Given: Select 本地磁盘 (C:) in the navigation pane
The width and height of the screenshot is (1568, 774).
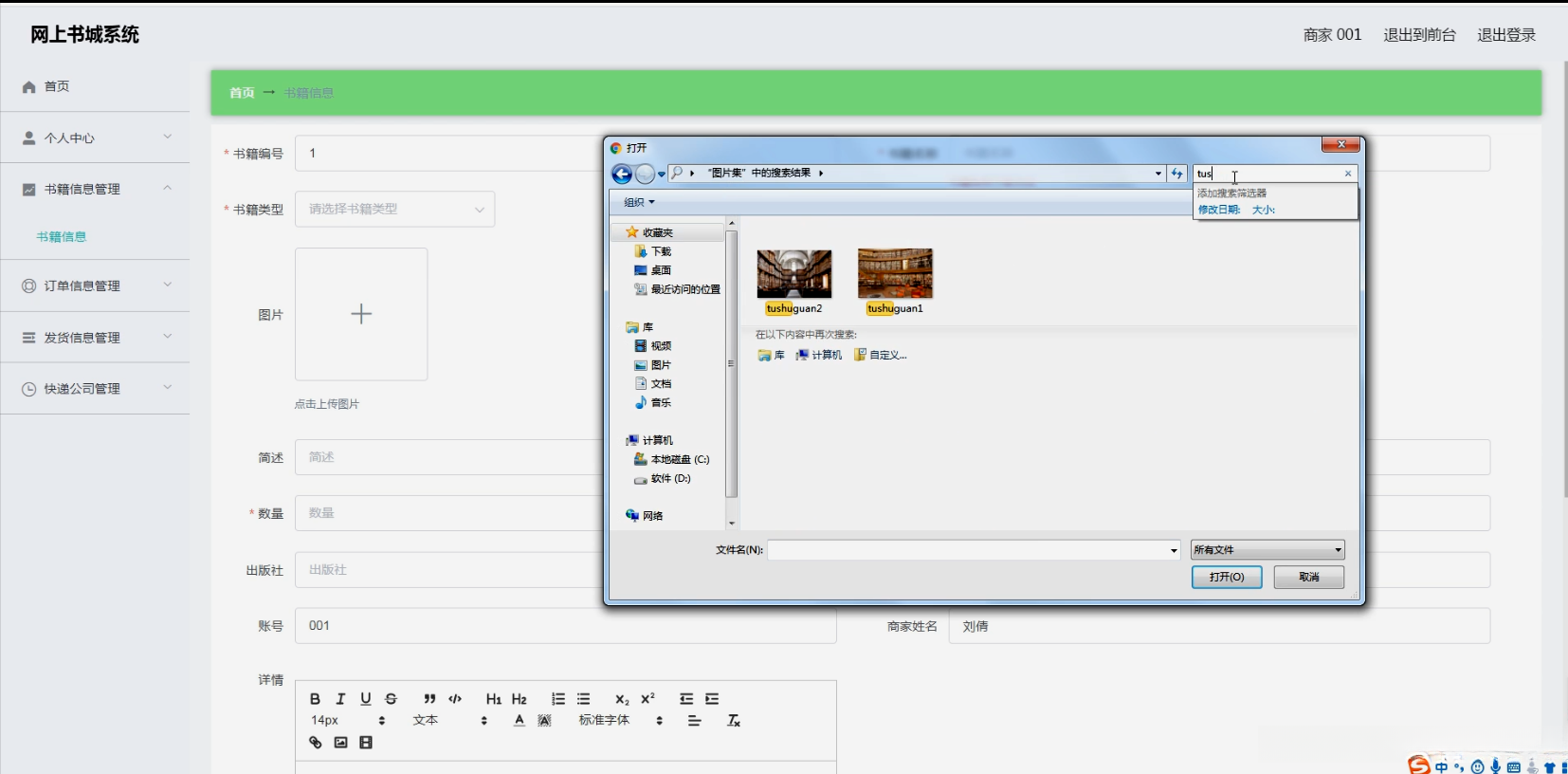Looking at the screenshot, I should pyautogui.click(x=671, y=460).
